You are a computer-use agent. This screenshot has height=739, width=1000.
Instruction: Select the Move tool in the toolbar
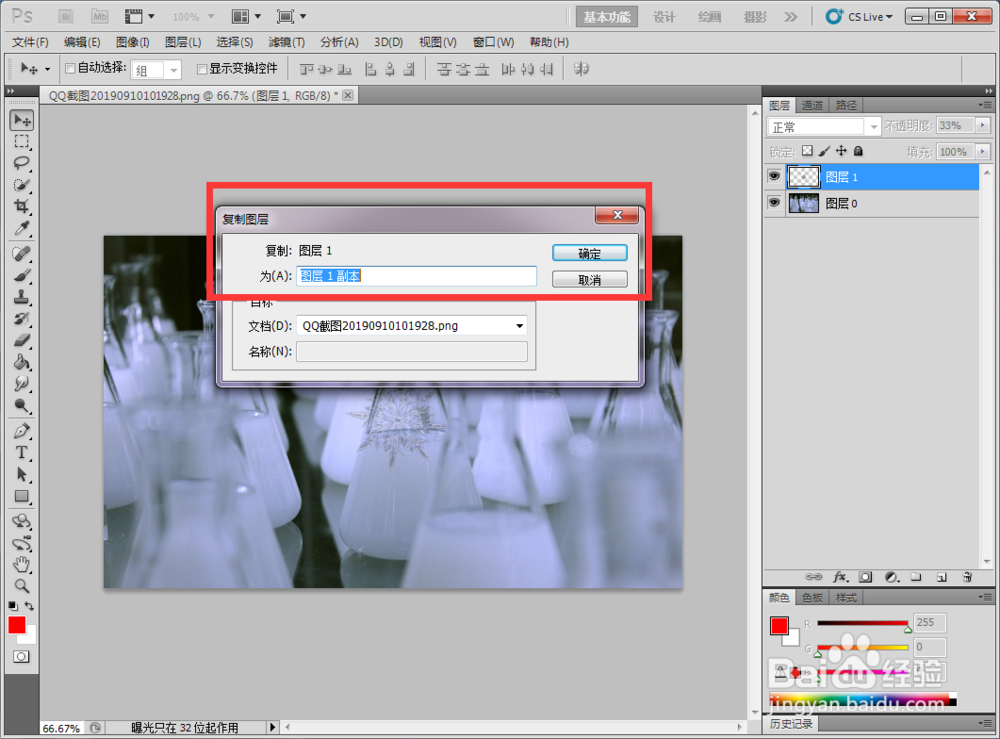click(x=21, y=120)
